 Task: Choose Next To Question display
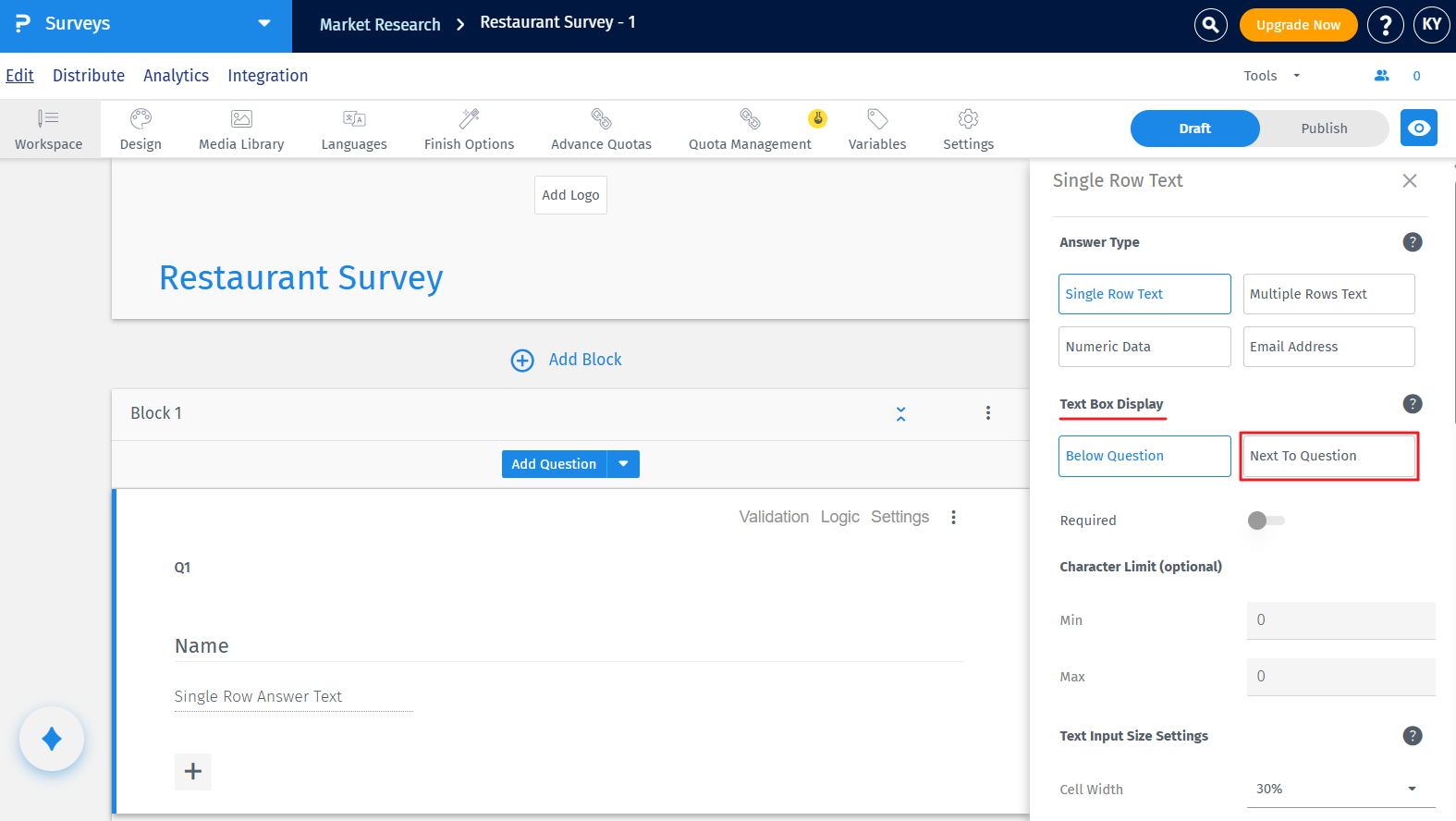point(1328,456)
